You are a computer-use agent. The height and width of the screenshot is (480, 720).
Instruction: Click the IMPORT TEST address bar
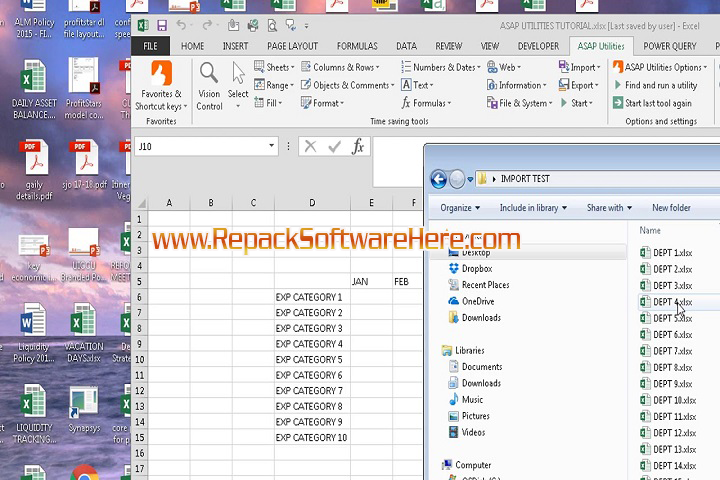pyautogui.click(x=597, y=179)
